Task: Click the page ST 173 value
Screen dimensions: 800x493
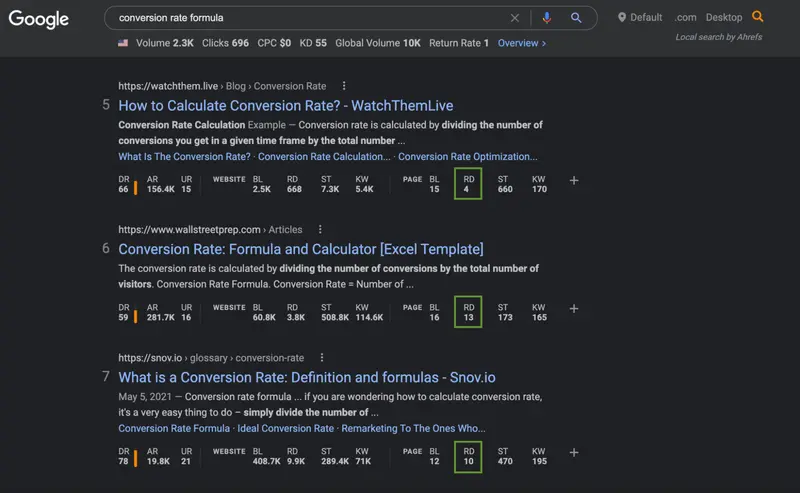Action: coord(505,317)
